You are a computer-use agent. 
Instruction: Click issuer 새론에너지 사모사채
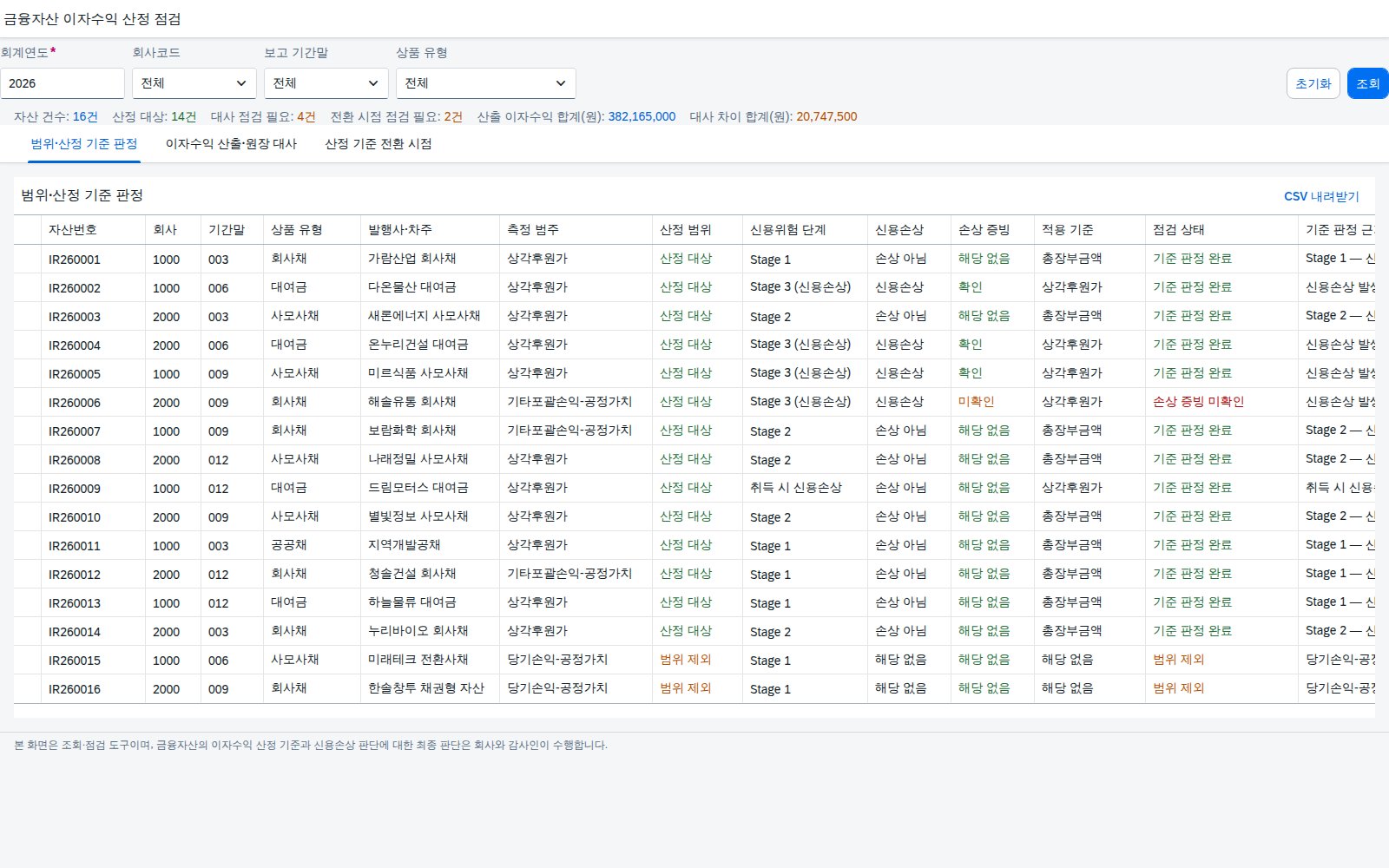[425, 316]
